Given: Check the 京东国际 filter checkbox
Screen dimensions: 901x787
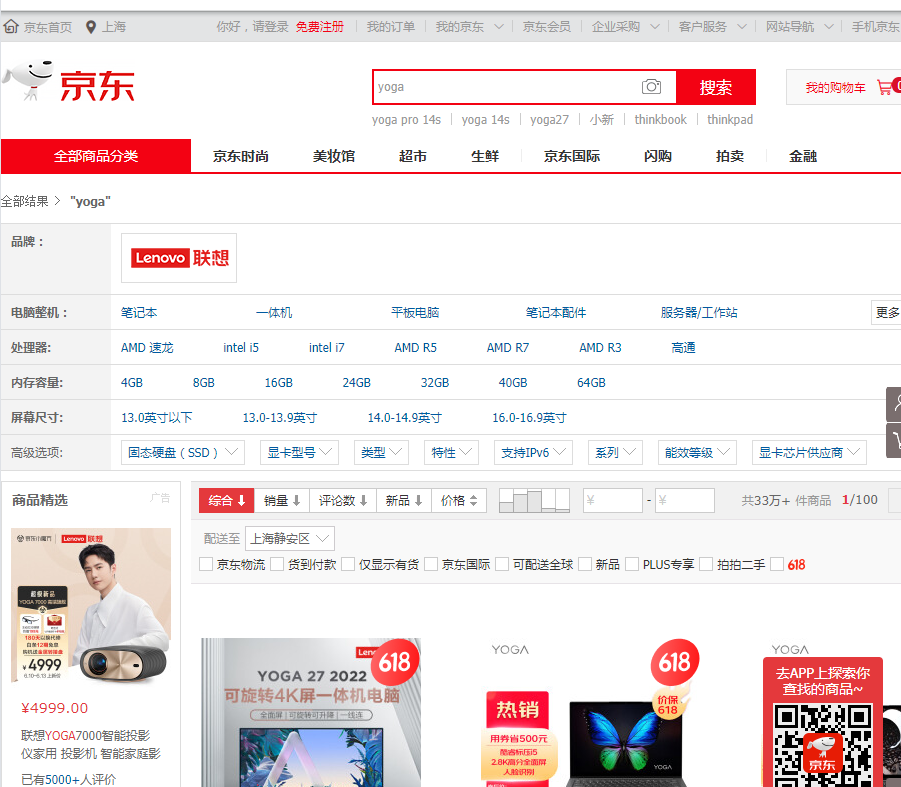Looking at the screenshot, I should [x=431, y=564].
